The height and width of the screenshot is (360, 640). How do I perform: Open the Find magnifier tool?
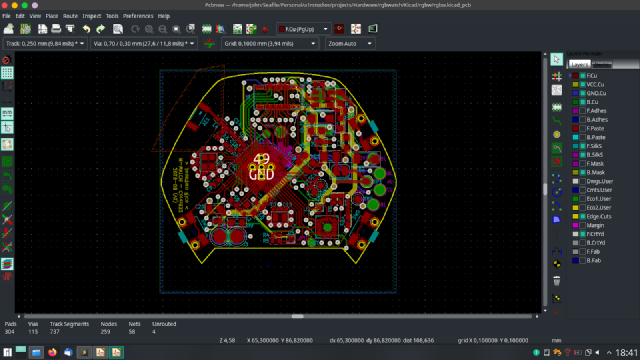[118, 29]
